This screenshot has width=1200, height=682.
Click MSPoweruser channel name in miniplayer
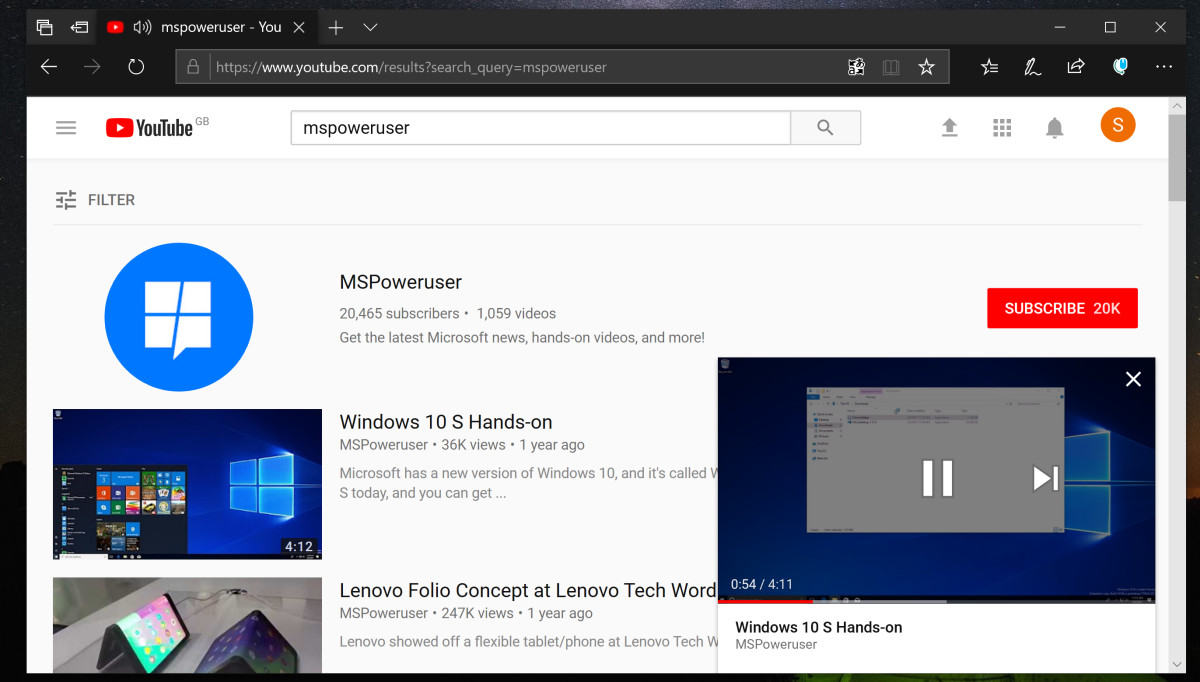(776, 645)
